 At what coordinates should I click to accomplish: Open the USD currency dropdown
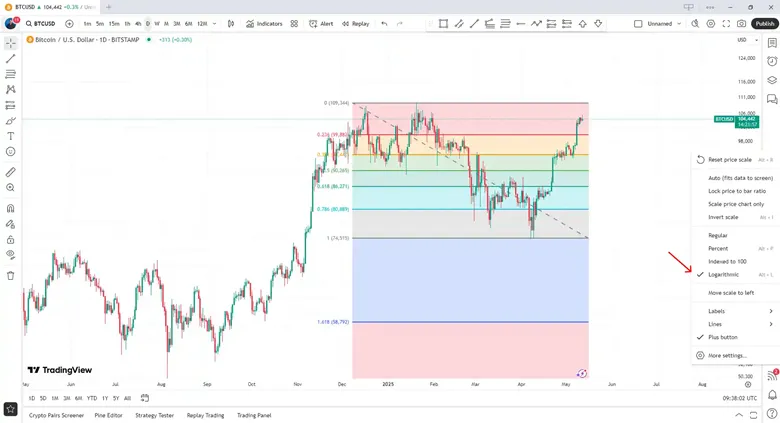click(x=748, y=40)
